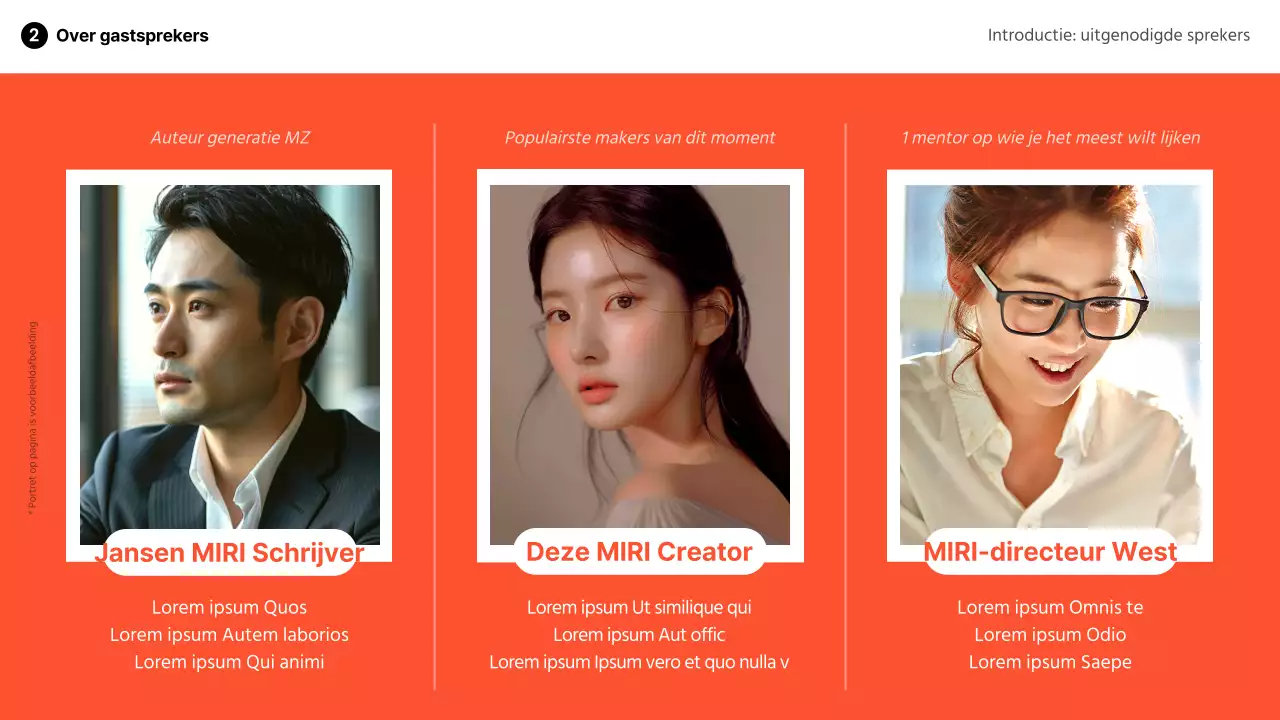Select 'Lorem ipsum Autem laborios' text line
The height and width of the screenshot is (720, 1280).
[229, 635]
